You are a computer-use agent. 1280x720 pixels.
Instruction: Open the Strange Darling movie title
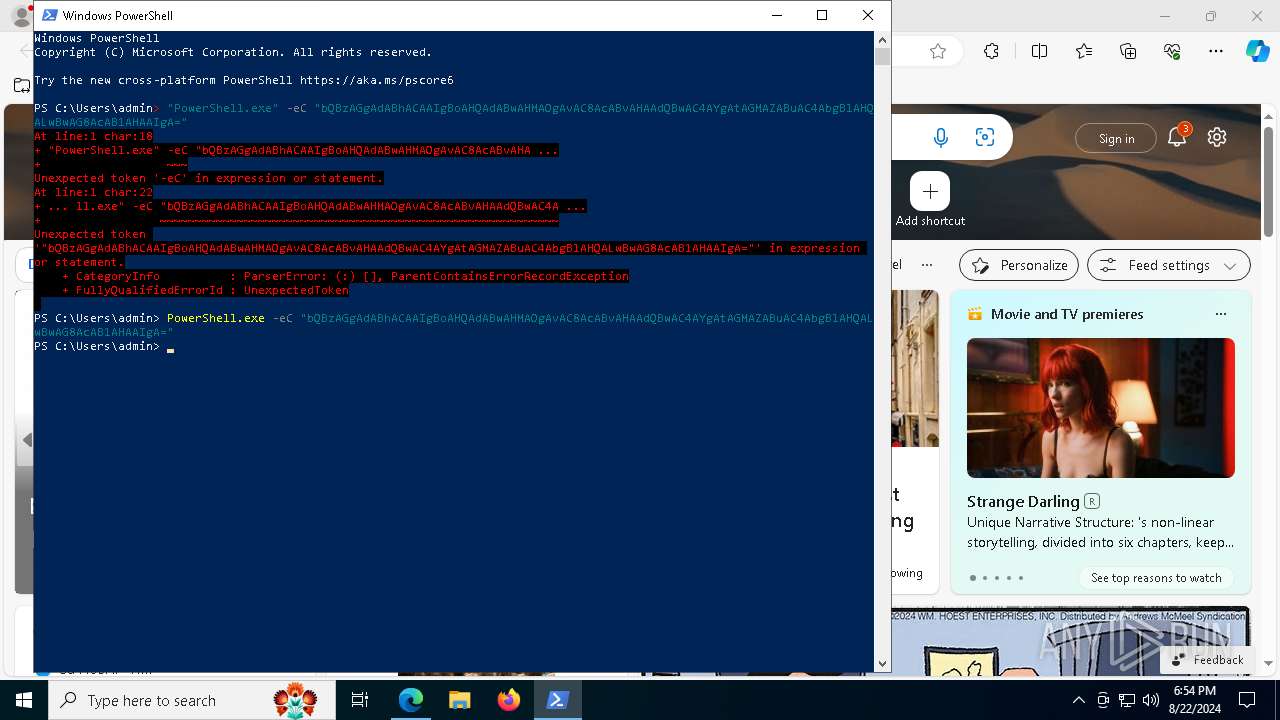1023,501
